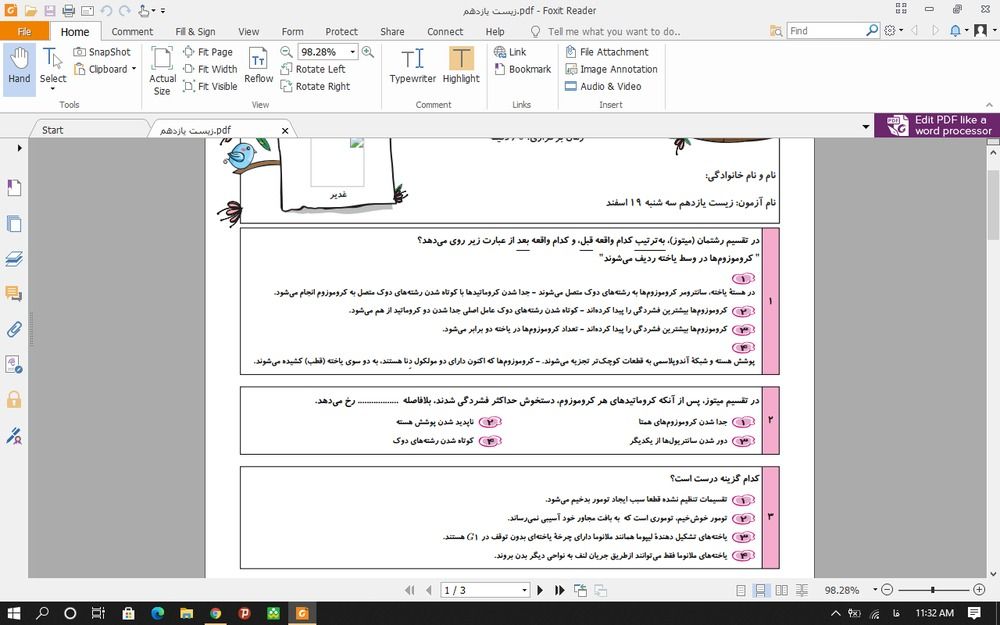Click the zoom slider in status bar
The image size is (1000, 625).
pyautogui.click(x=932, y=591)
